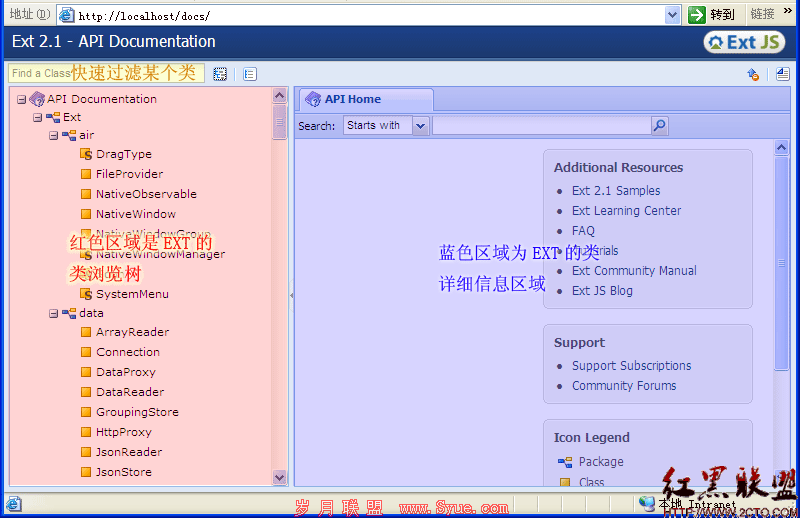The height and width of the screenshot is (518, 800).
Task: Click the Collapse All tree icon
Action: pyautogui.click(x=249, y=74)
